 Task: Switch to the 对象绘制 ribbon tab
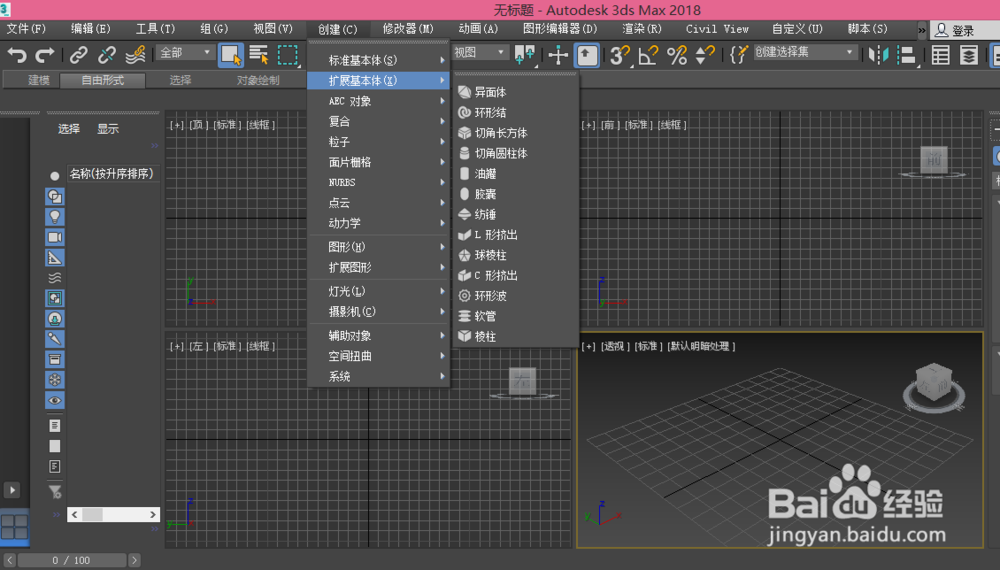(258, 80)
